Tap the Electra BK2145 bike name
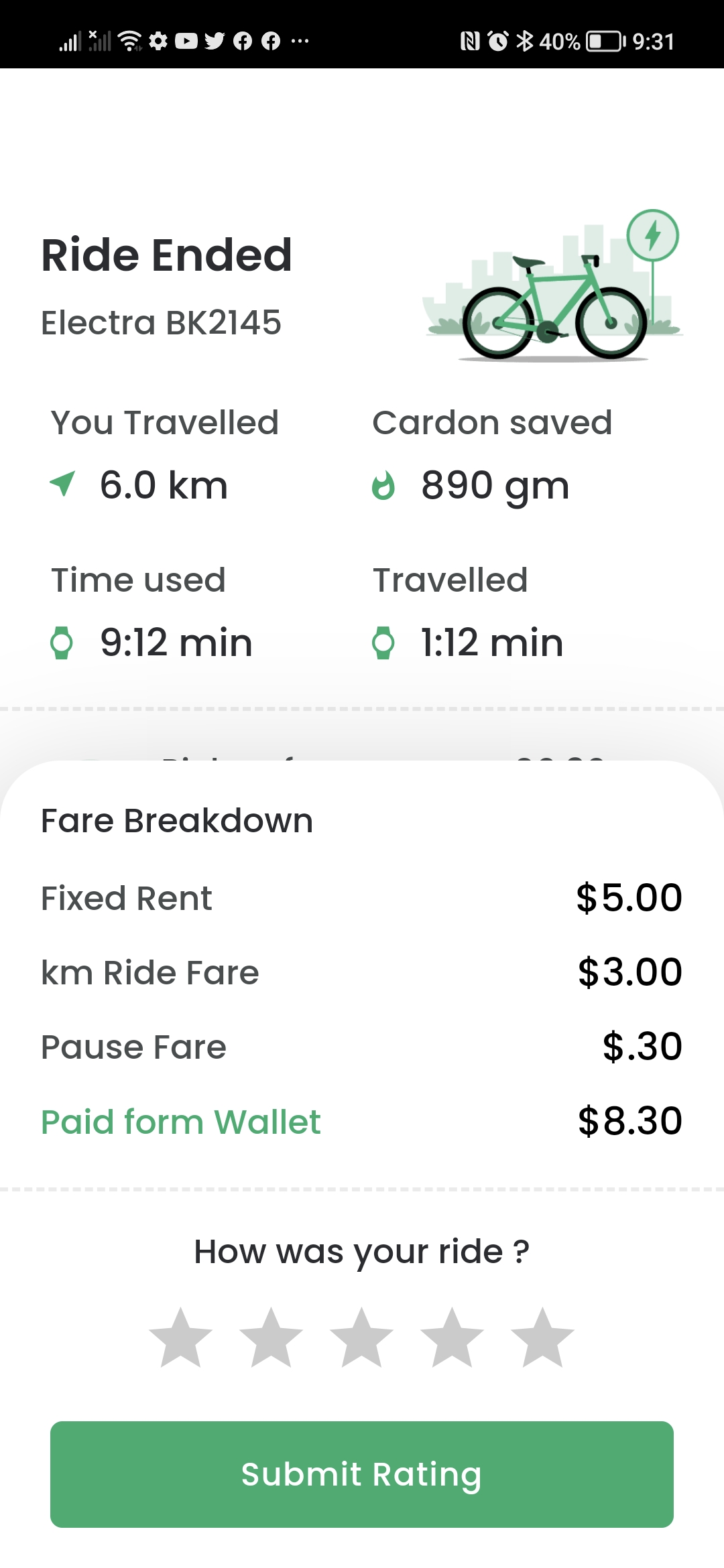 pos(161,323)
